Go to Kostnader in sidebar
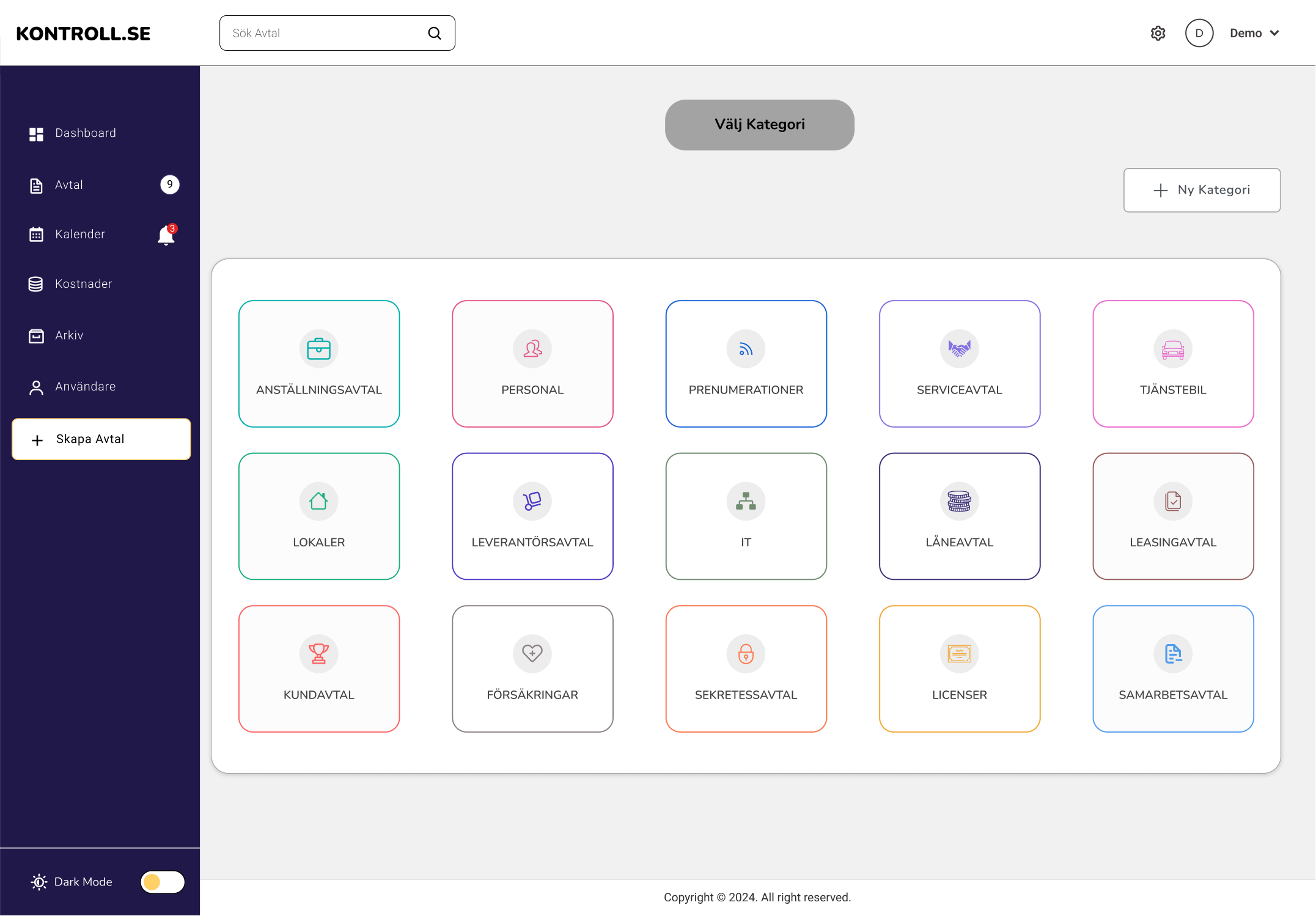This screenshot has height=916, width=1316. (84, 284)
